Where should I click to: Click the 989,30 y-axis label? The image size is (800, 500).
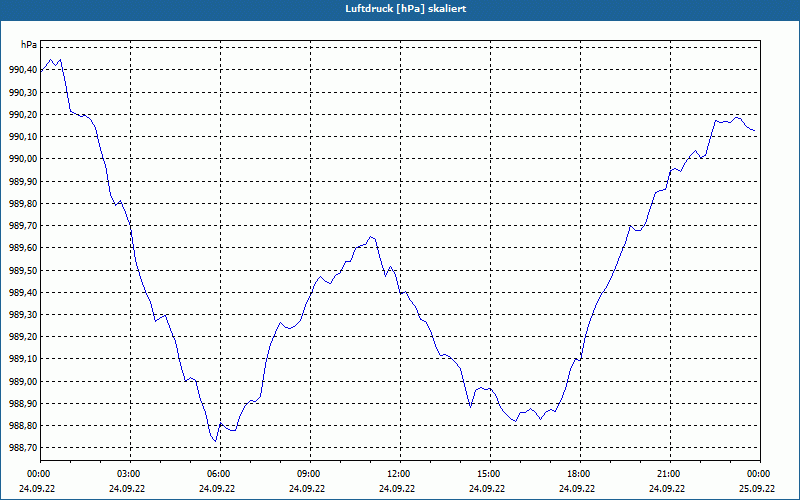tap(23, 315)
